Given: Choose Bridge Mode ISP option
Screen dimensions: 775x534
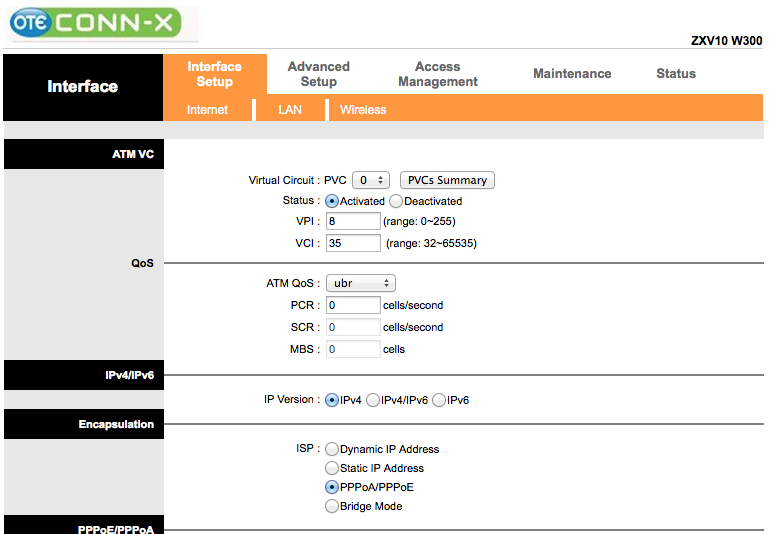Looking at the screenshot, I should (x=332, y=506).
